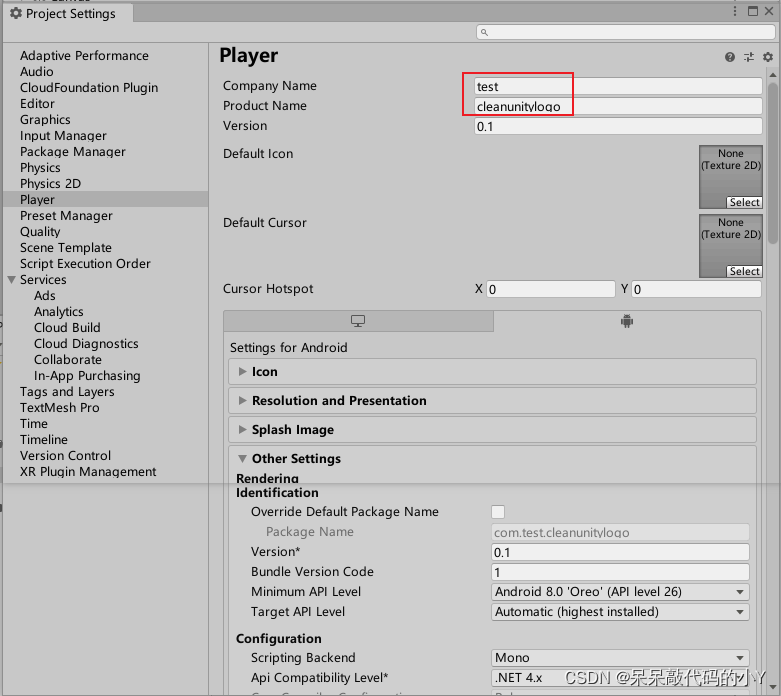The height and width of the screenshot is (696, 781).
Task: Expand the Icon section
Action: [x=493, y=372]
